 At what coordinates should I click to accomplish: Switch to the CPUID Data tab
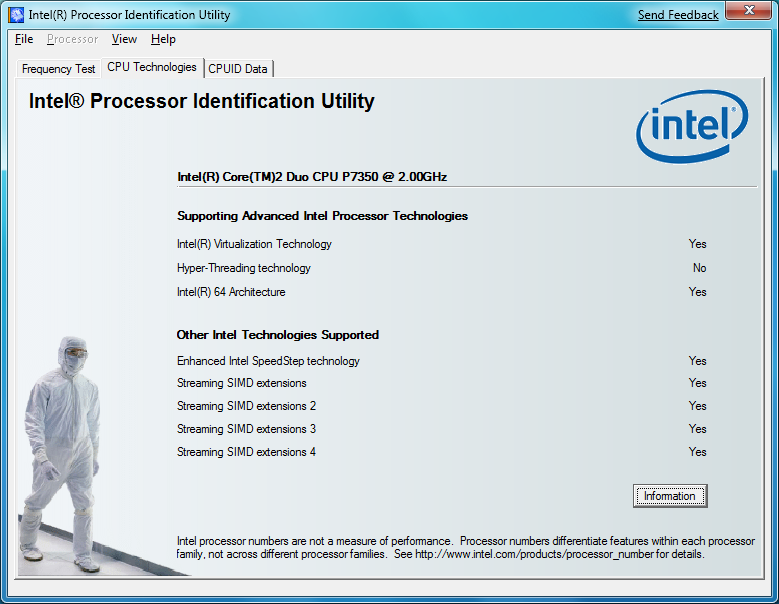(238, 69)
